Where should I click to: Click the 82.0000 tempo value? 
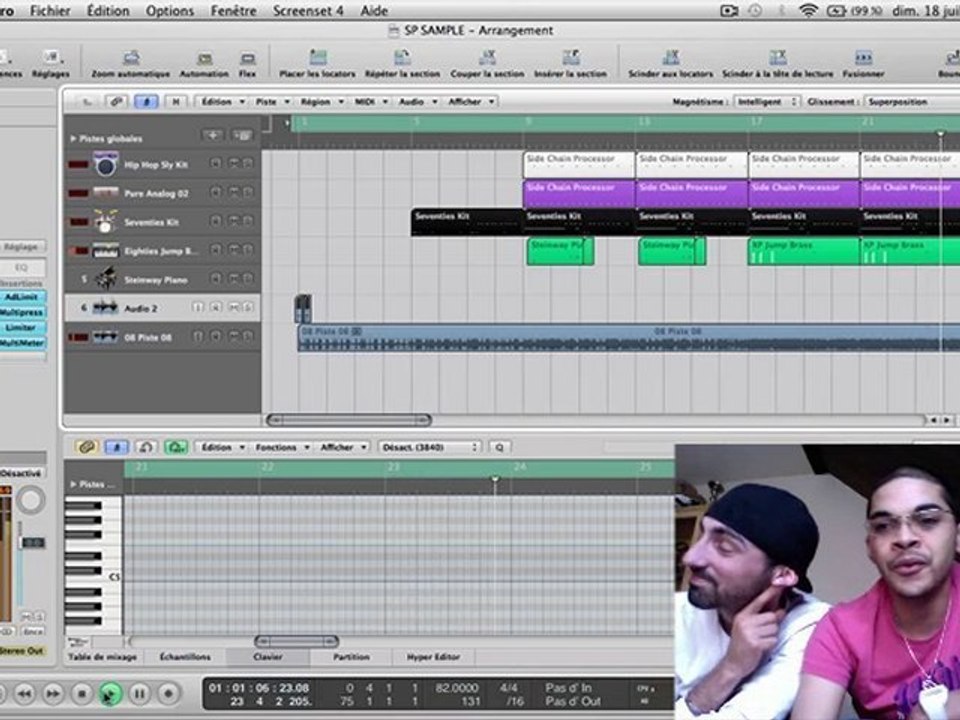(x=457, y=688)
